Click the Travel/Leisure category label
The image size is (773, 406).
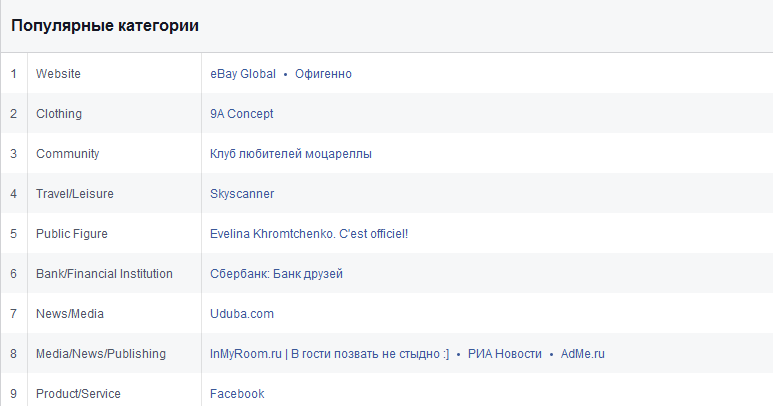75,194
